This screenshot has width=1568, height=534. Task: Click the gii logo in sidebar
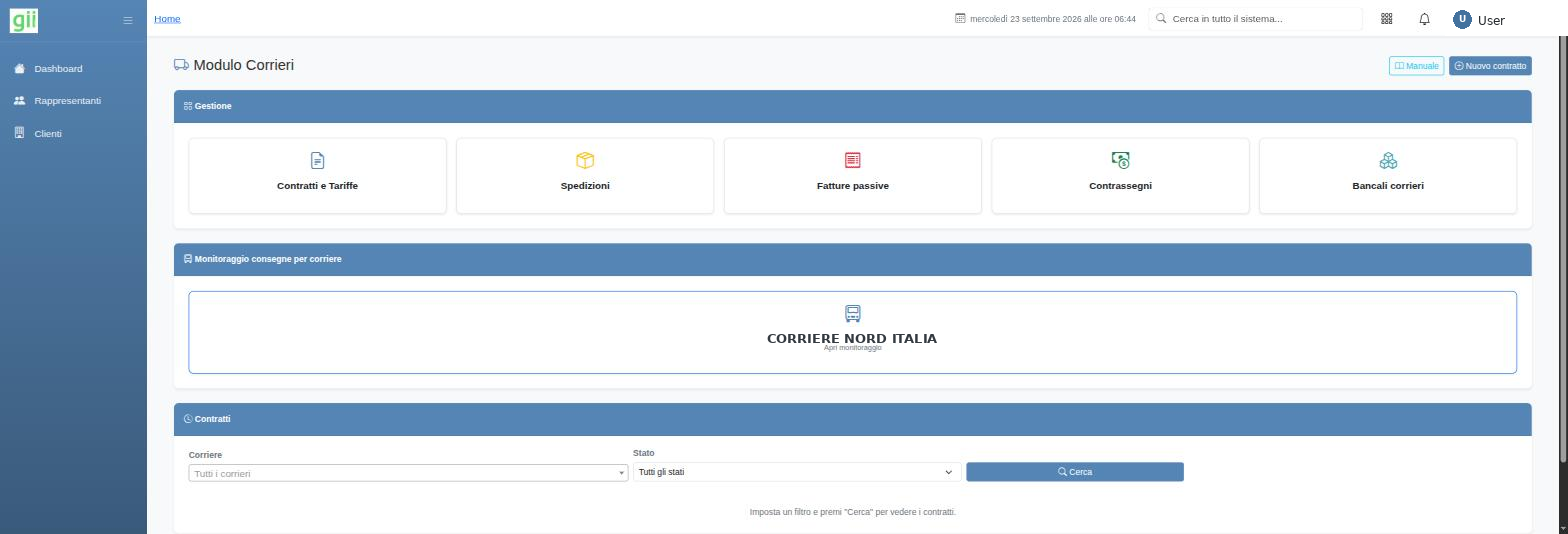coord(24,19)
